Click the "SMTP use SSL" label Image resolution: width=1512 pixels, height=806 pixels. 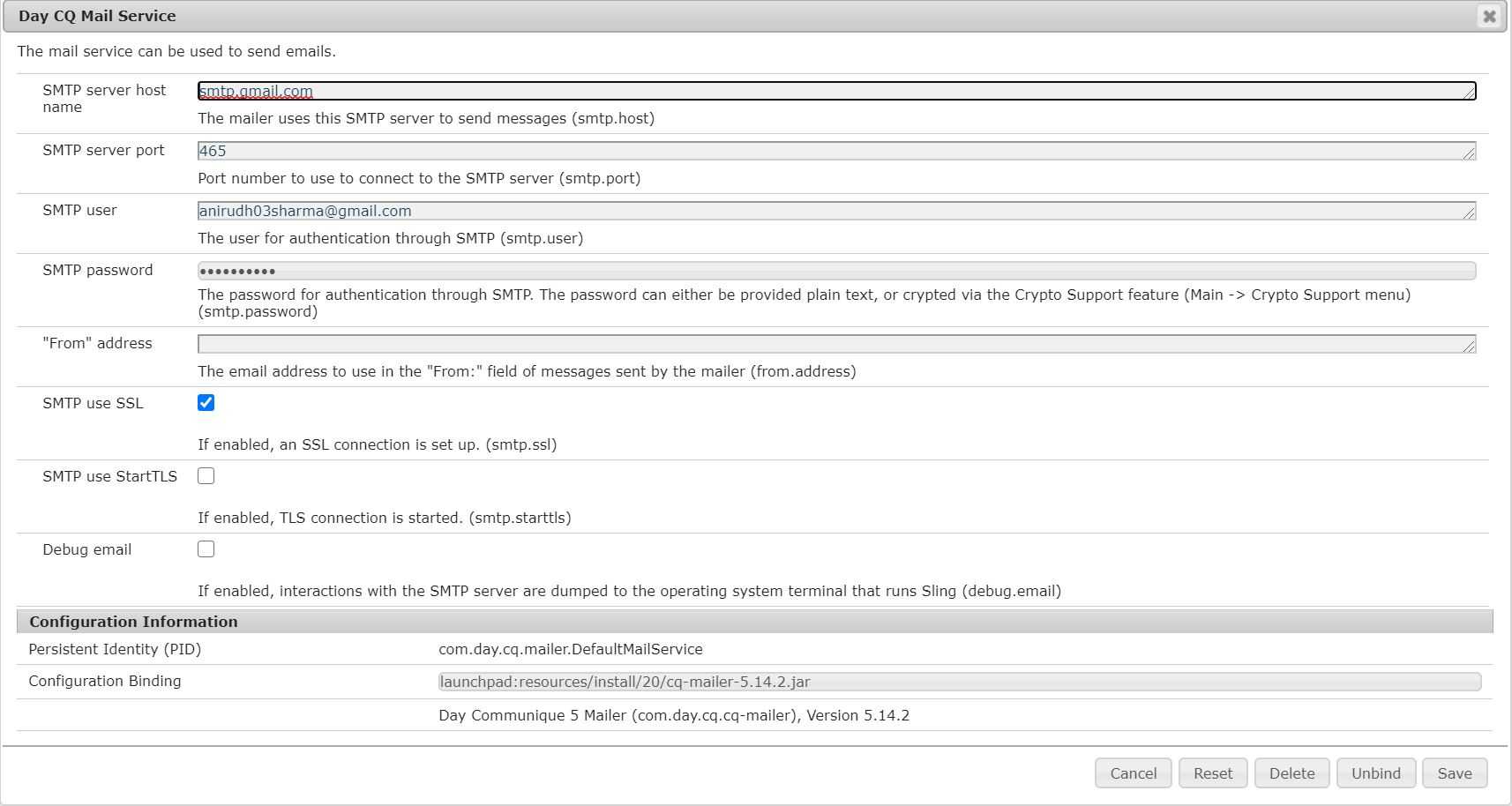93,403
